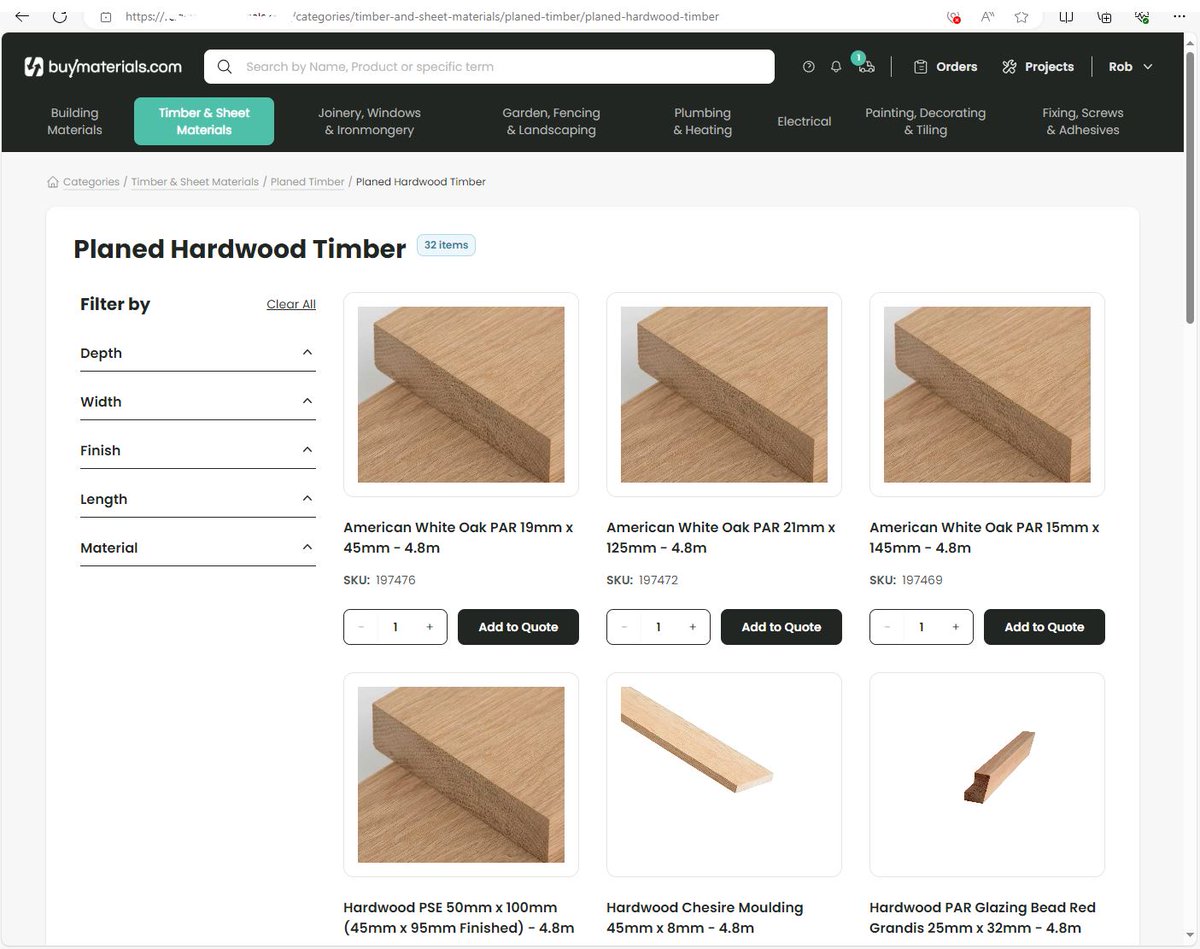Click the 32 items count badge
1200x949 pixels.
click(446, 245)
